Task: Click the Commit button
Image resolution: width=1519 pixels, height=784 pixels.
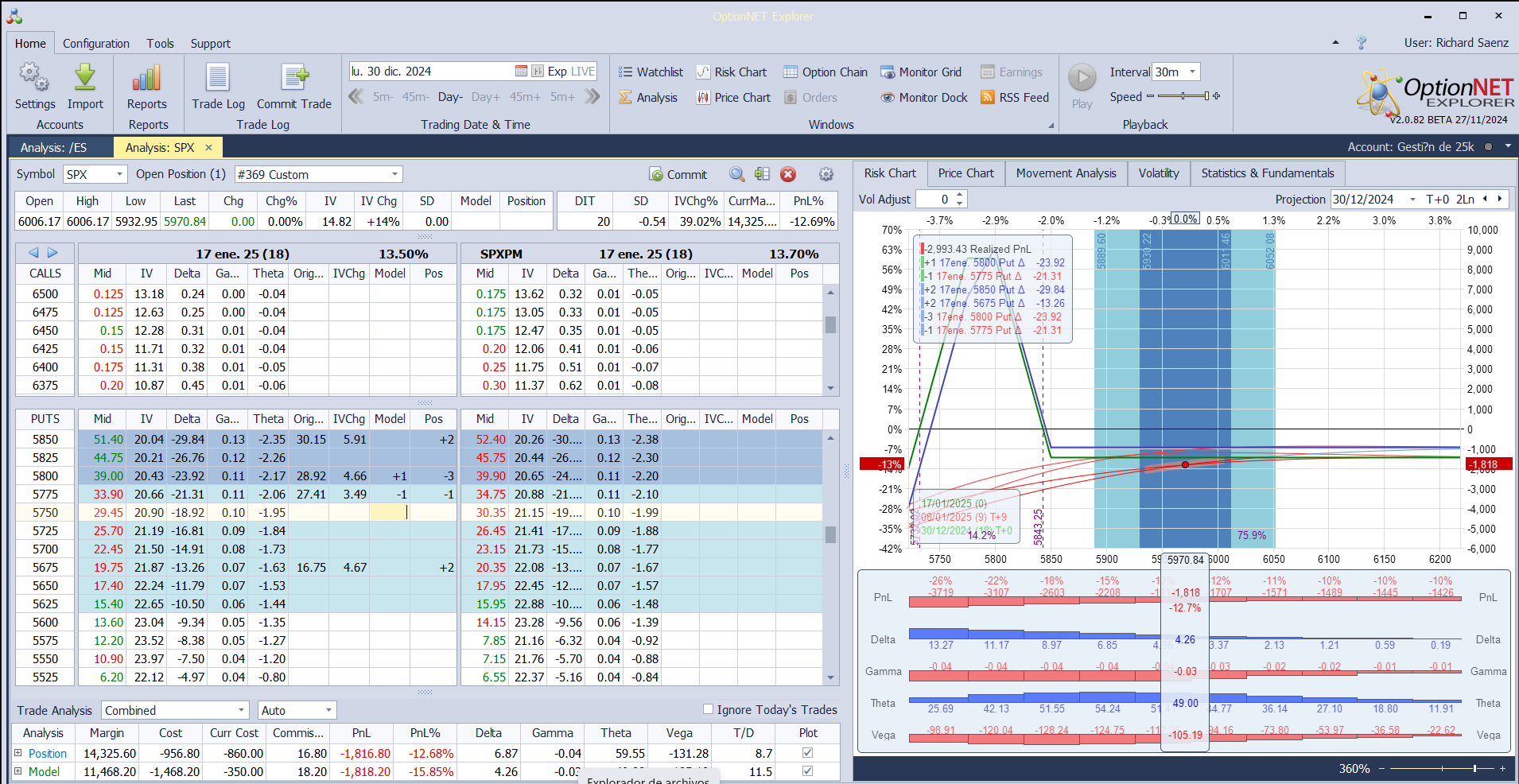Action: (678, 175)
